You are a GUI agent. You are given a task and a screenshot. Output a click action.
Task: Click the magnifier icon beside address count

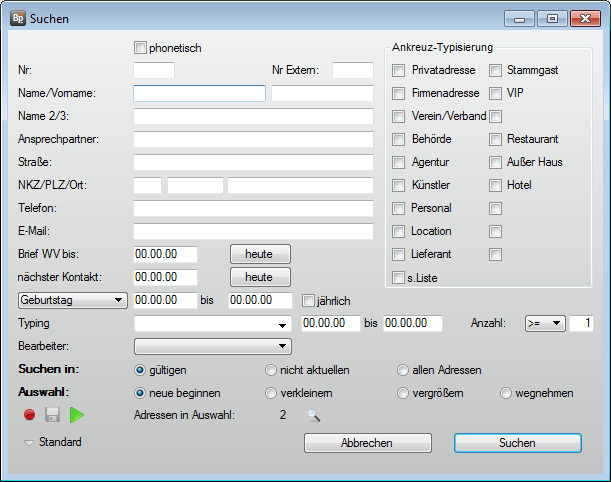(314, 415)
